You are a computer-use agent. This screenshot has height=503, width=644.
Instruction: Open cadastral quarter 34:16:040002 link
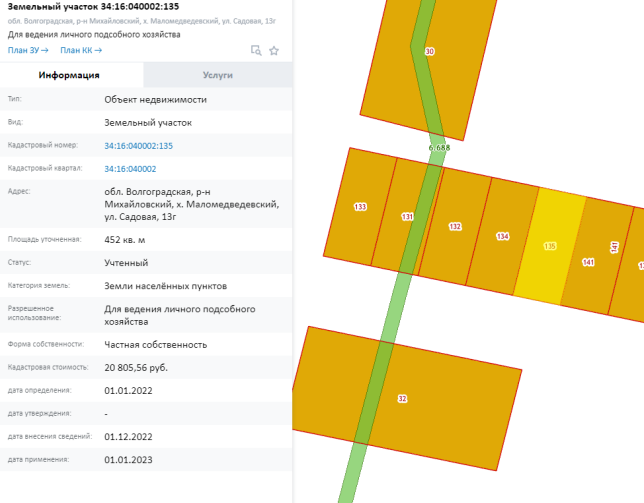130,169
